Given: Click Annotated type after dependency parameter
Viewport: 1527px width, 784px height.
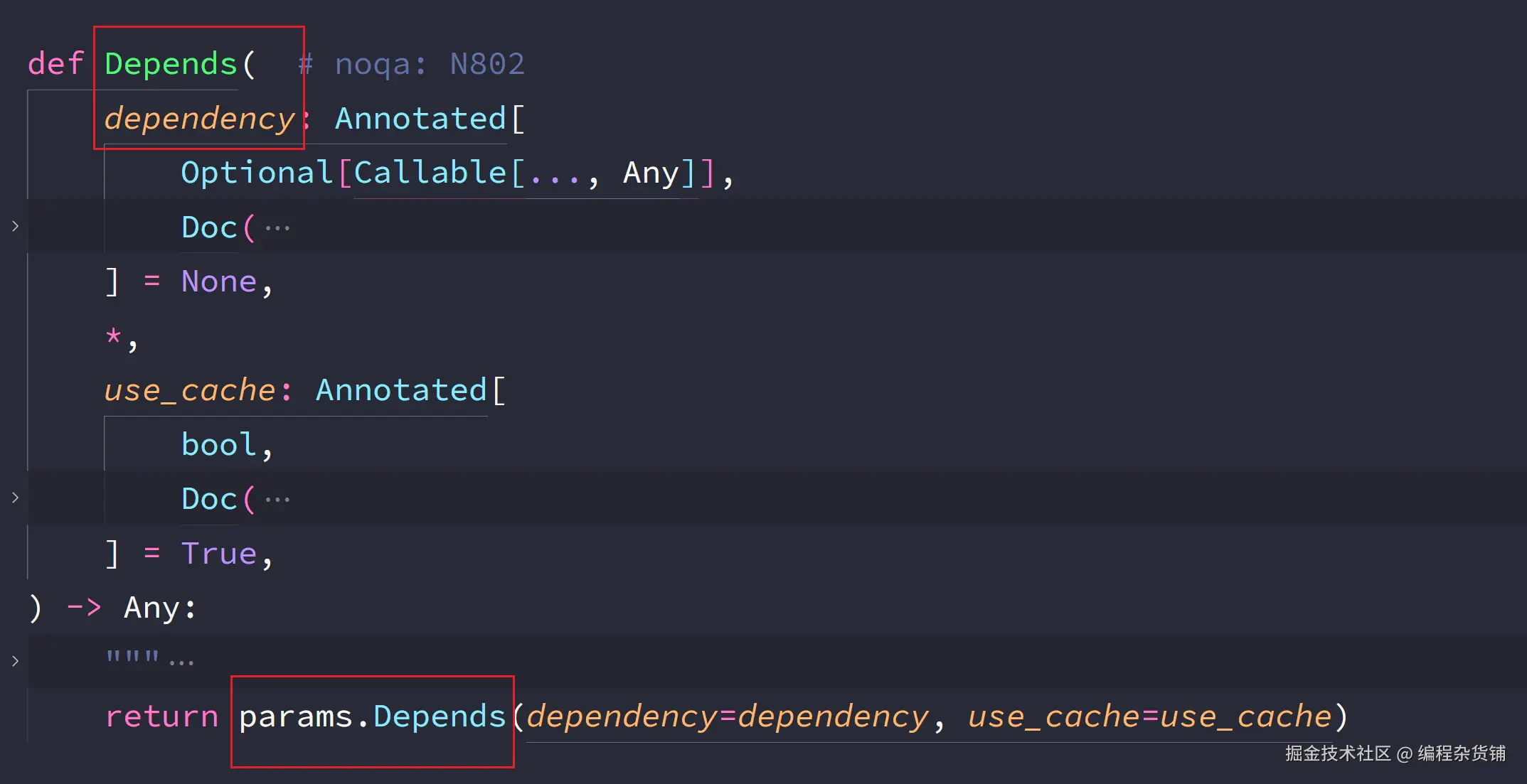Looking at the screenshot, I should pos(420,119).
